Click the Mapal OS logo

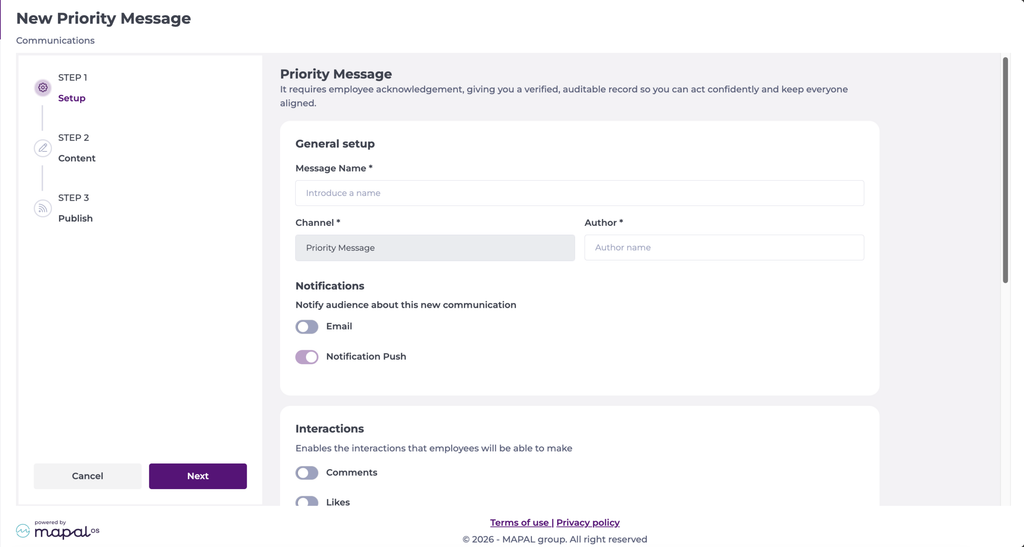[x=57, y=529]
